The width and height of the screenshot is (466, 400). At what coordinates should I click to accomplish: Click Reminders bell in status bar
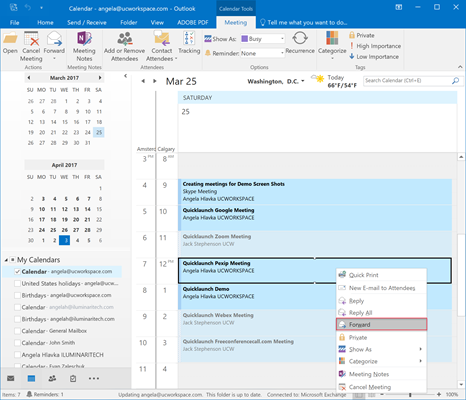point(29,394)
